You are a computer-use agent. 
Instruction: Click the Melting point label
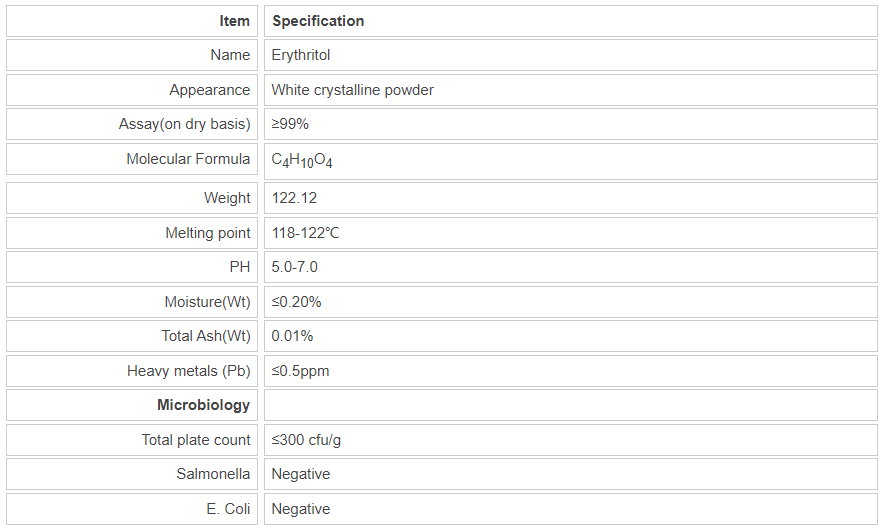[x=208, y=233]
